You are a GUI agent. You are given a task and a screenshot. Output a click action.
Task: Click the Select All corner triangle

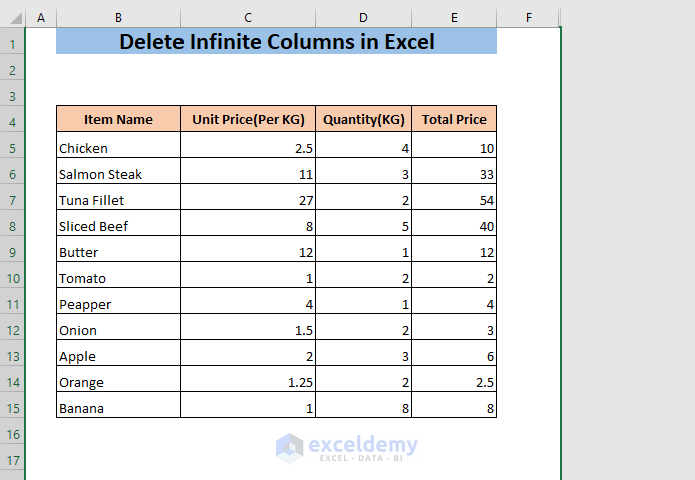[x=12, y=18]
